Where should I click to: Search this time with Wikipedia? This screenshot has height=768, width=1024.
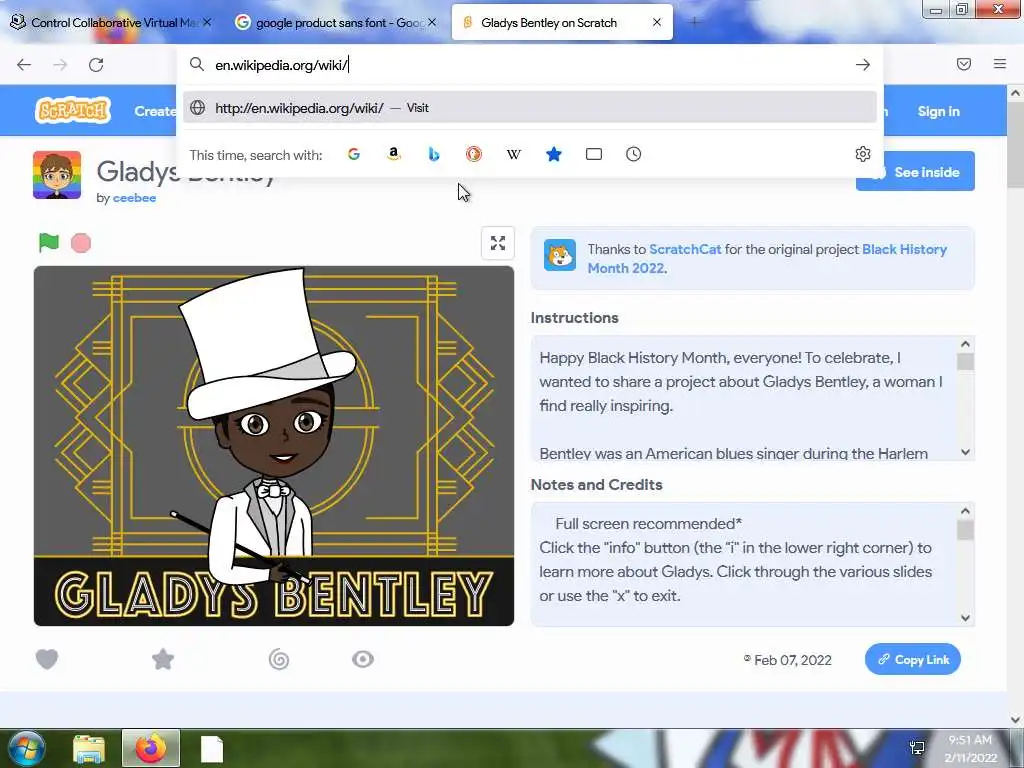pyautogui.click(x=514, y=154)
